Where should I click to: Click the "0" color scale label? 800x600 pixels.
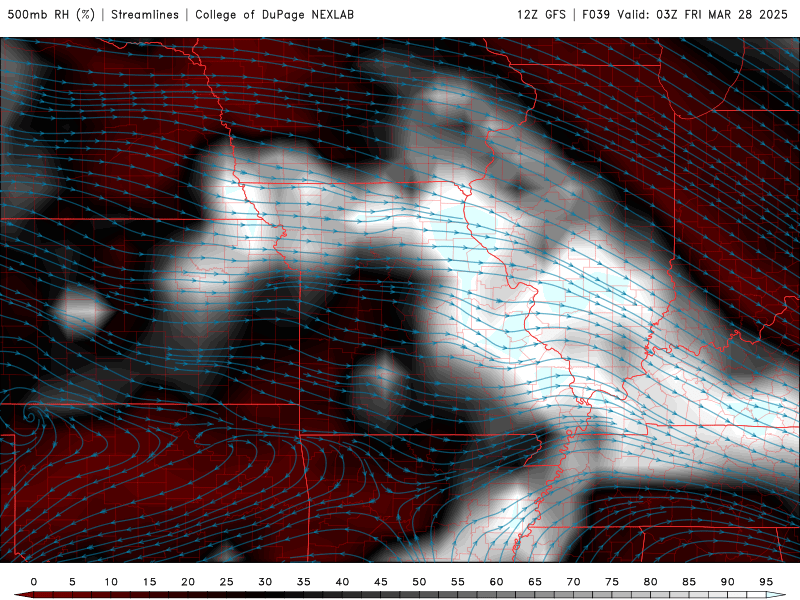tap(34, 582)
